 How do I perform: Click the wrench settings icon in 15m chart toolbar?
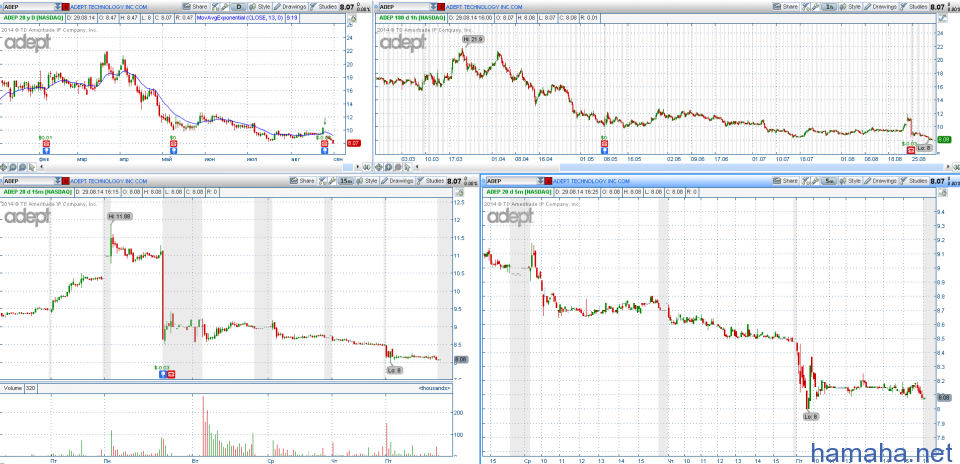pyautogui.click(x=332, y=181)
